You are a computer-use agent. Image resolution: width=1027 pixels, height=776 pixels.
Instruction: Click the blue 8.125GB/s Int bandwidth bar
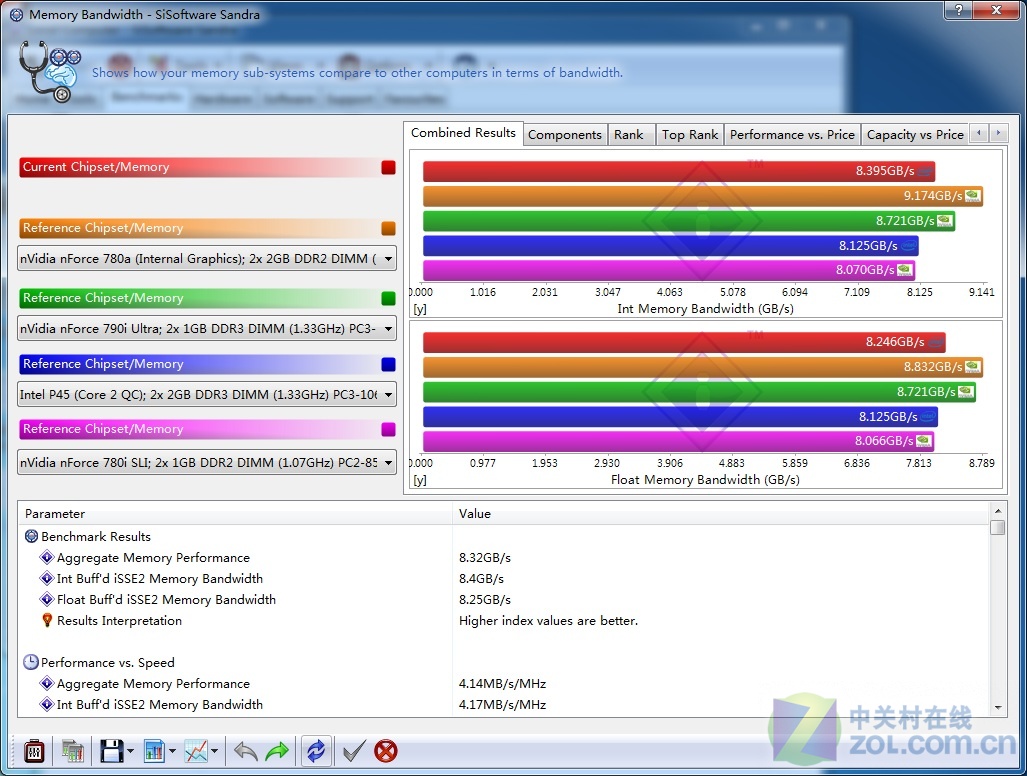click(671, 246)
